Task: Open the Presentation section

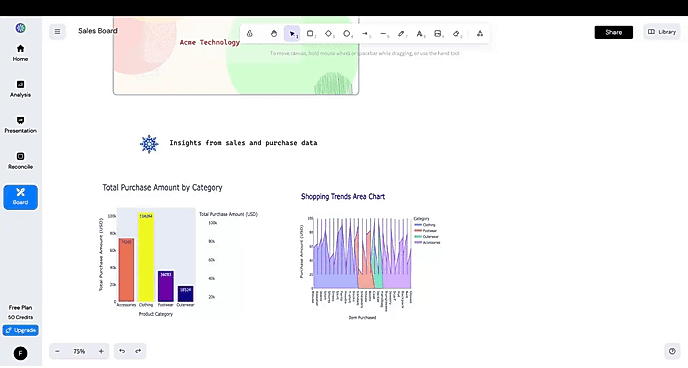Action: pos(20,125)
